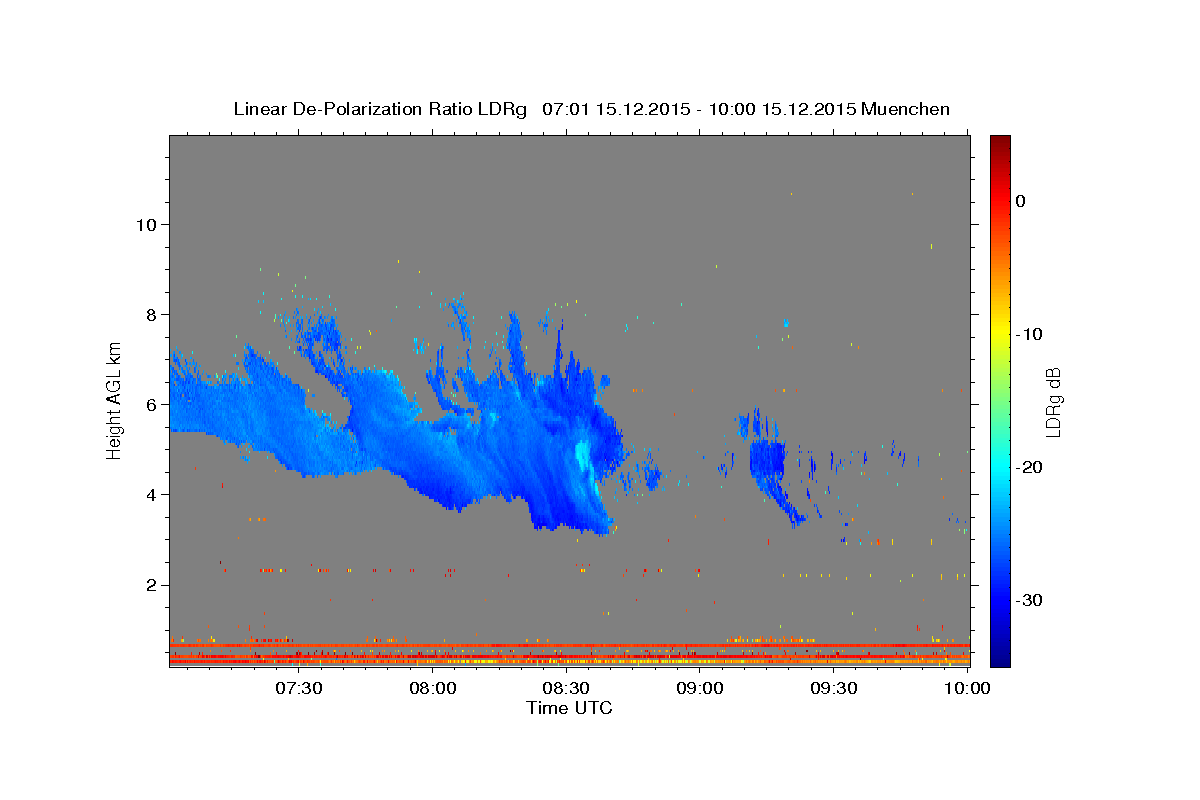Click the colorbar value '-20'
The height and width of the screenshot is (800, 1200).
pos(1030,467)
